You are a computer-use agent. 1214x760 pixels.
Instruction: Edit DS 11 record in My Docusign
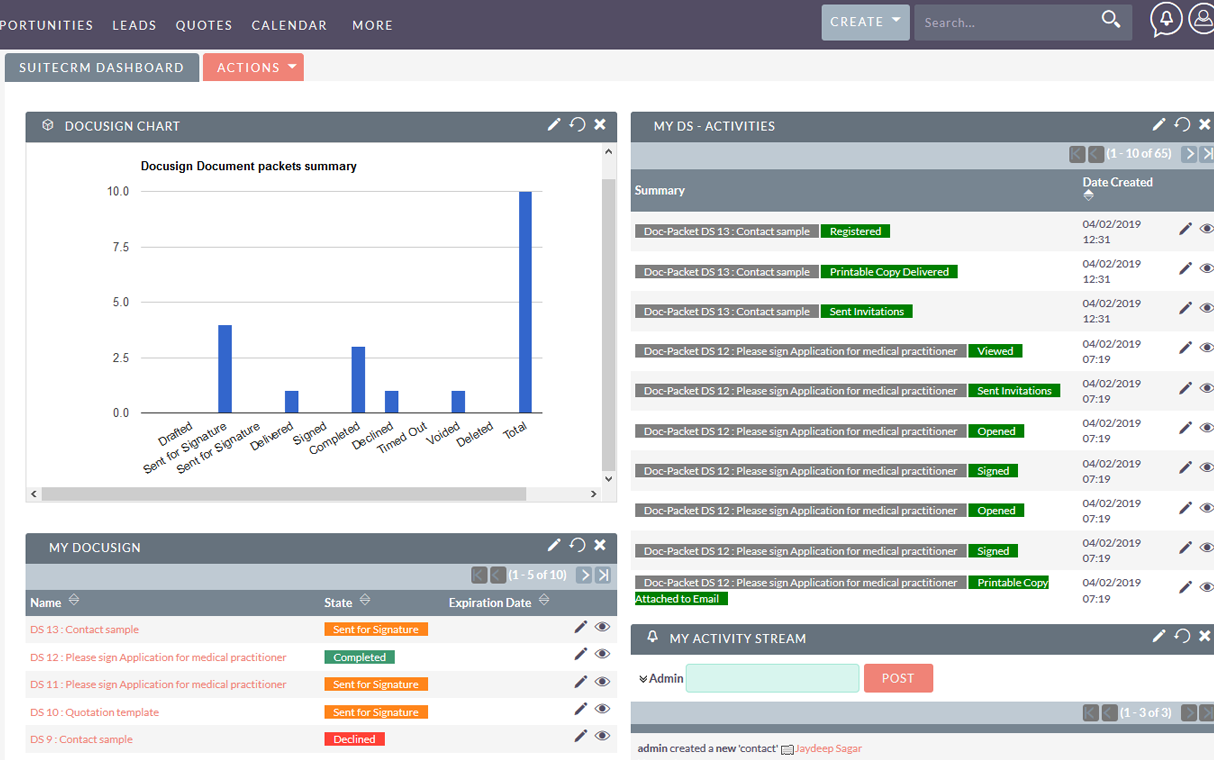(x=580, y=682)
